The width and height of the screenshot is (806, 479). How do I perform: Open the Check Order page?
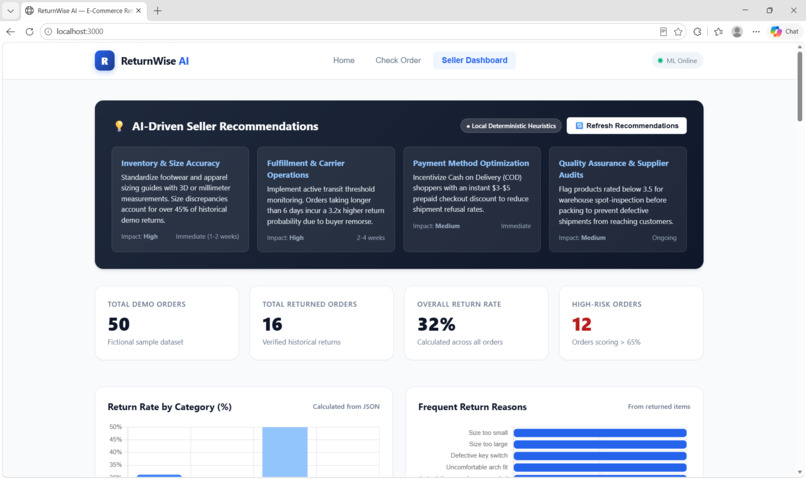pyautogui.click(x=398, y=60)
